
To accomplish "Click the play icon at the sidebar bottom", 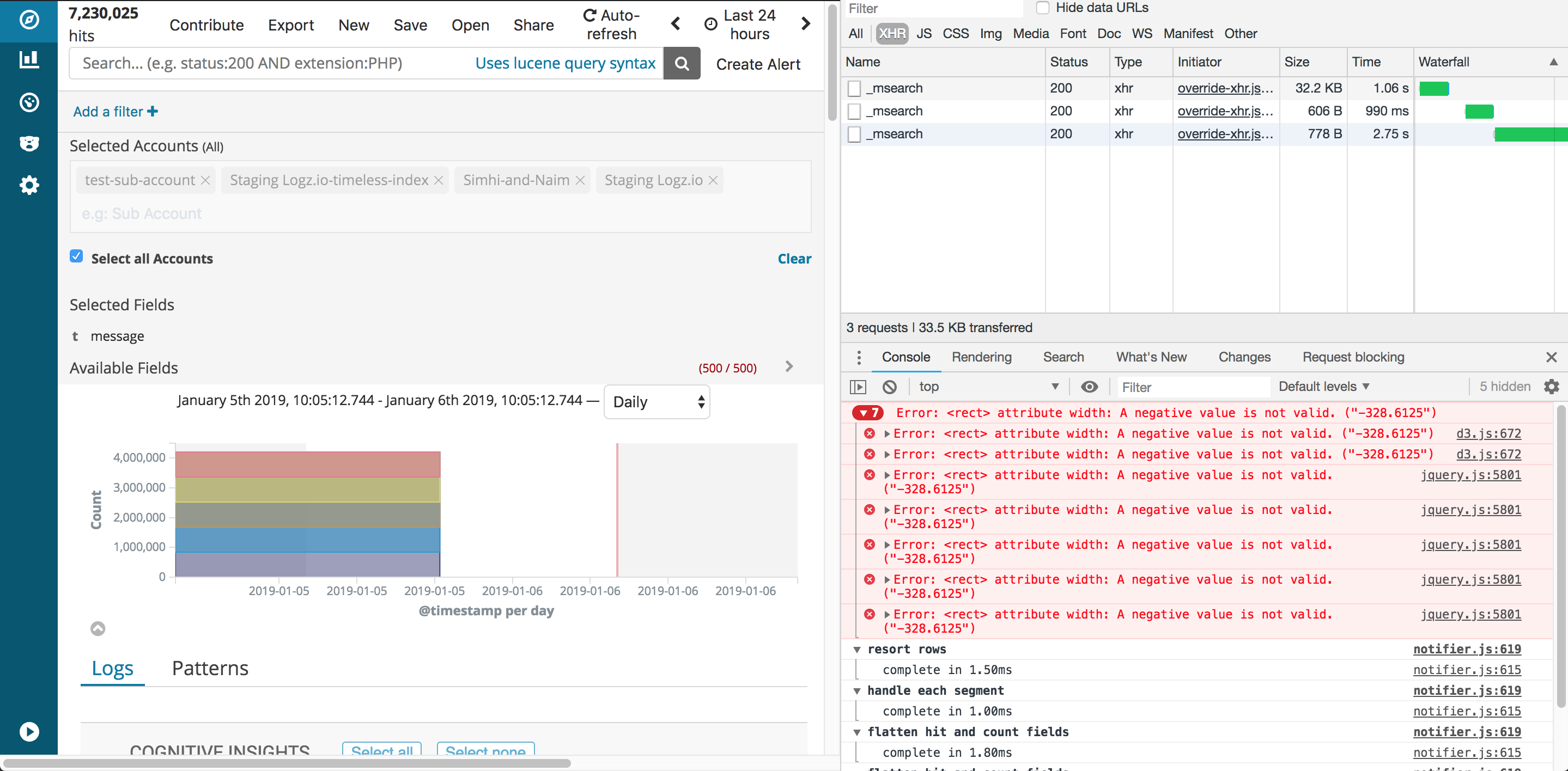I will 28,731.
